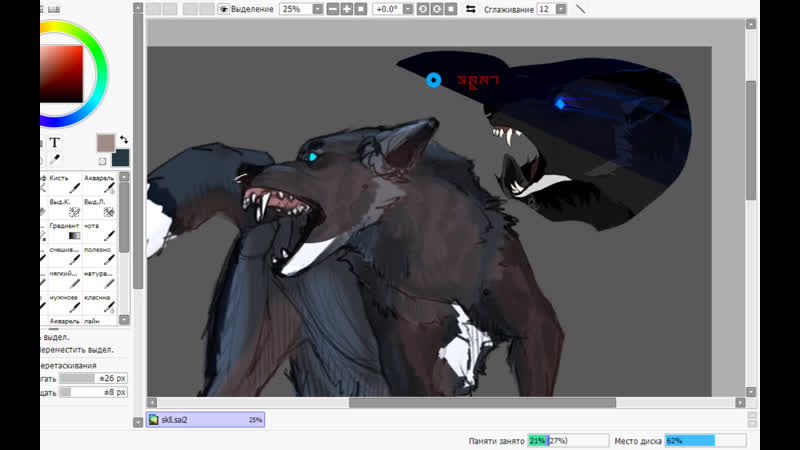The height and width of the screenshot is (450, 800).
Task: Click the 25% zoom value field
Action: [296, 9]
